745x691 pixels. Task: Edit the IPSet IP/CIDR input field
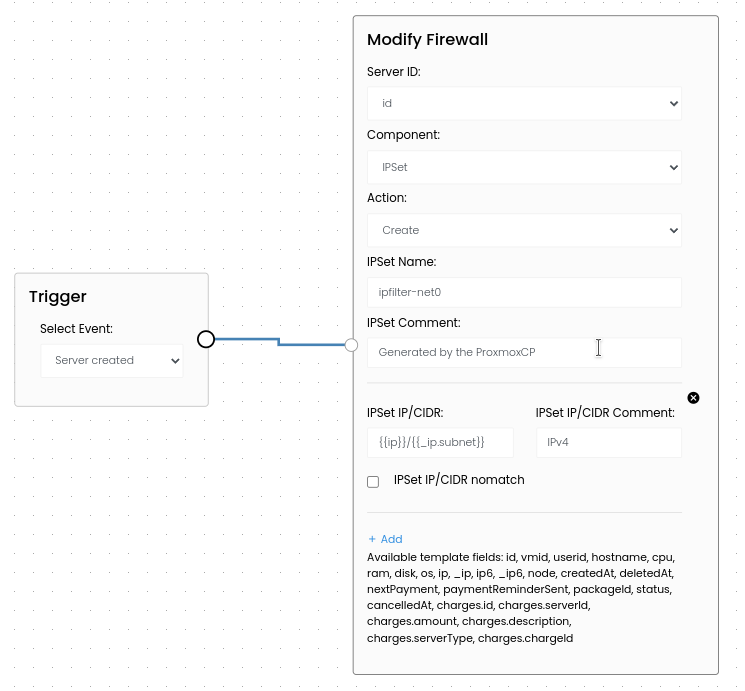[440, 442]
